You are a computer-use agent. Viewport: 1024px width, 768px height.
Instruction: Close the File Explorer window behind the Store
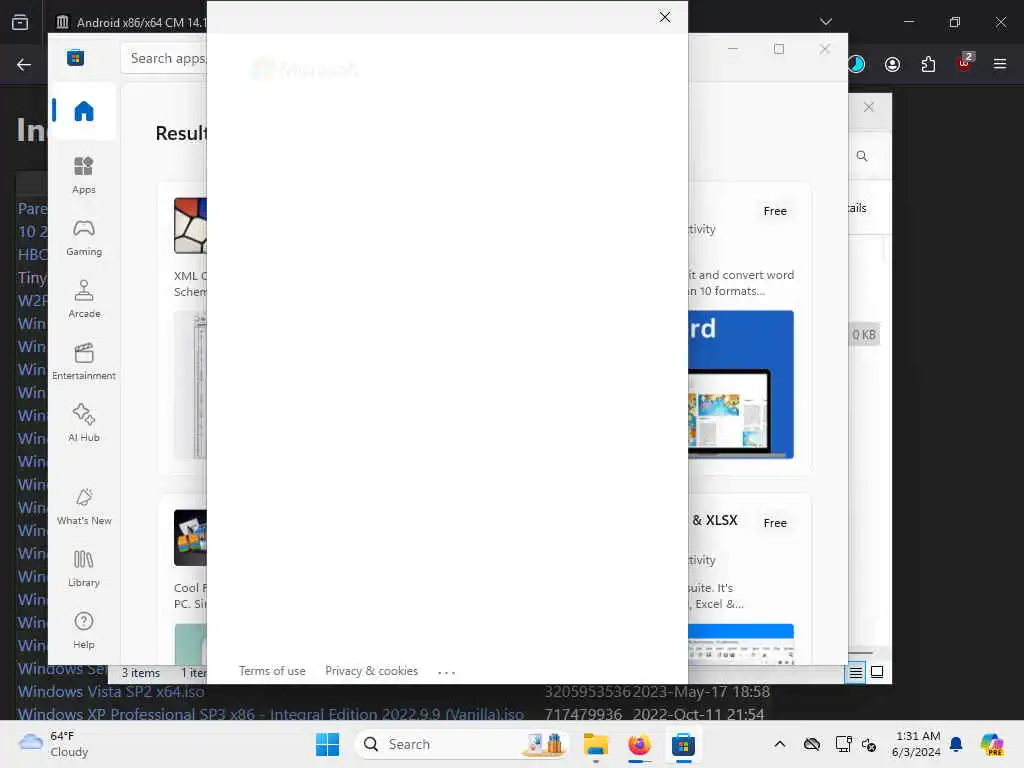(x=869, y=107)
